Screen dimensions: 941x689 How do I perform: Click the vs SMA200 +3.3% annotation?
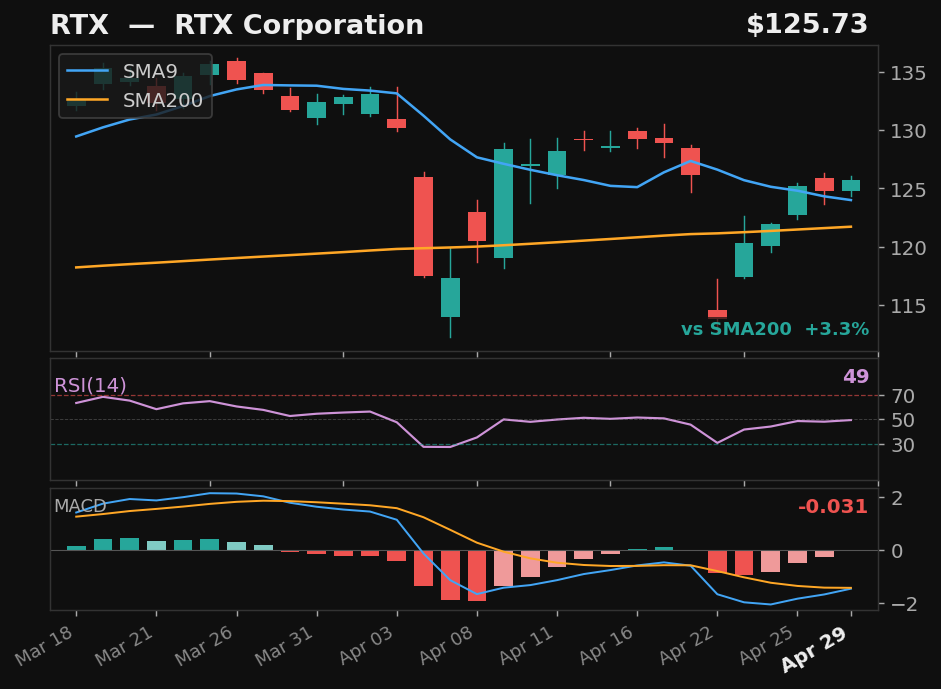click(x=775, y=329)
